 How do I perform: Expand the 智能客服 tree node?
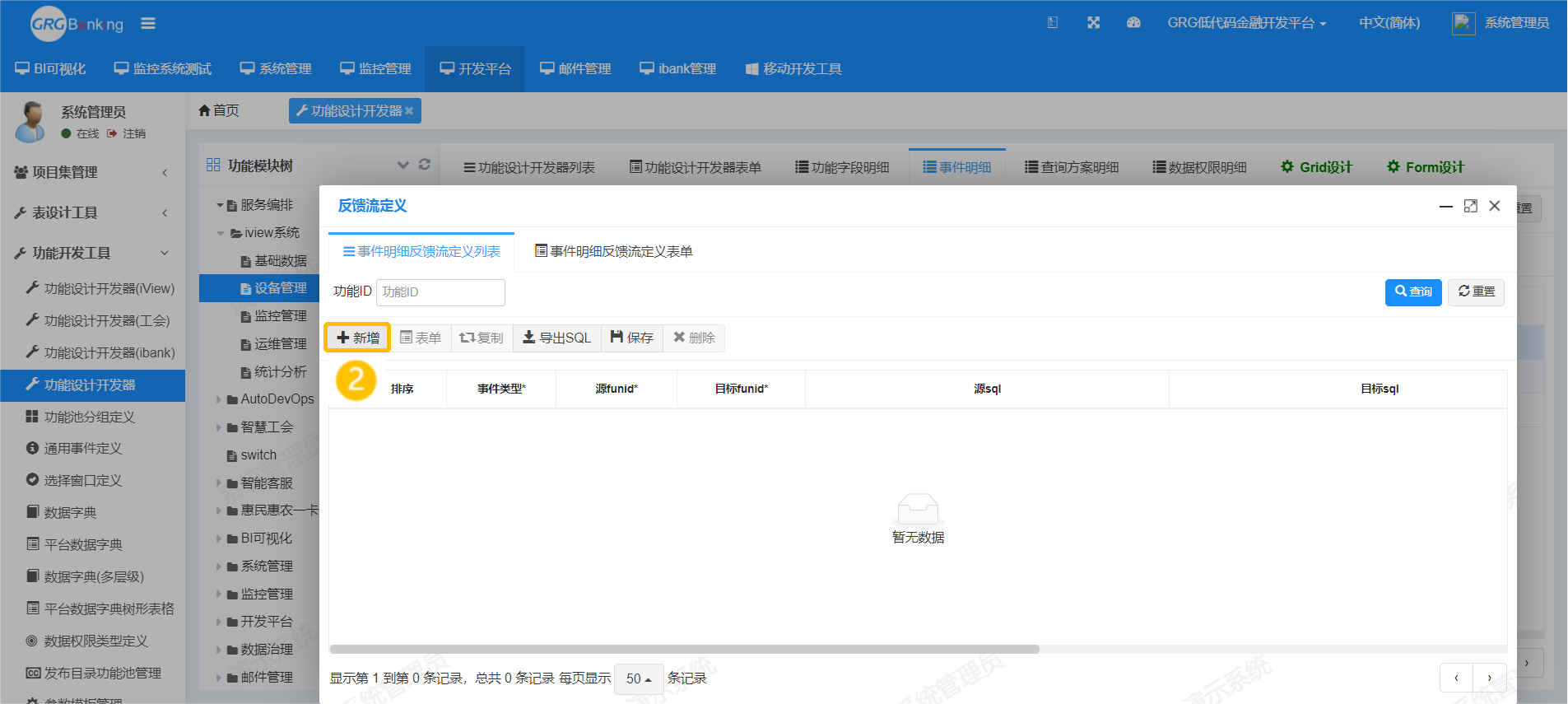(220, 483)
